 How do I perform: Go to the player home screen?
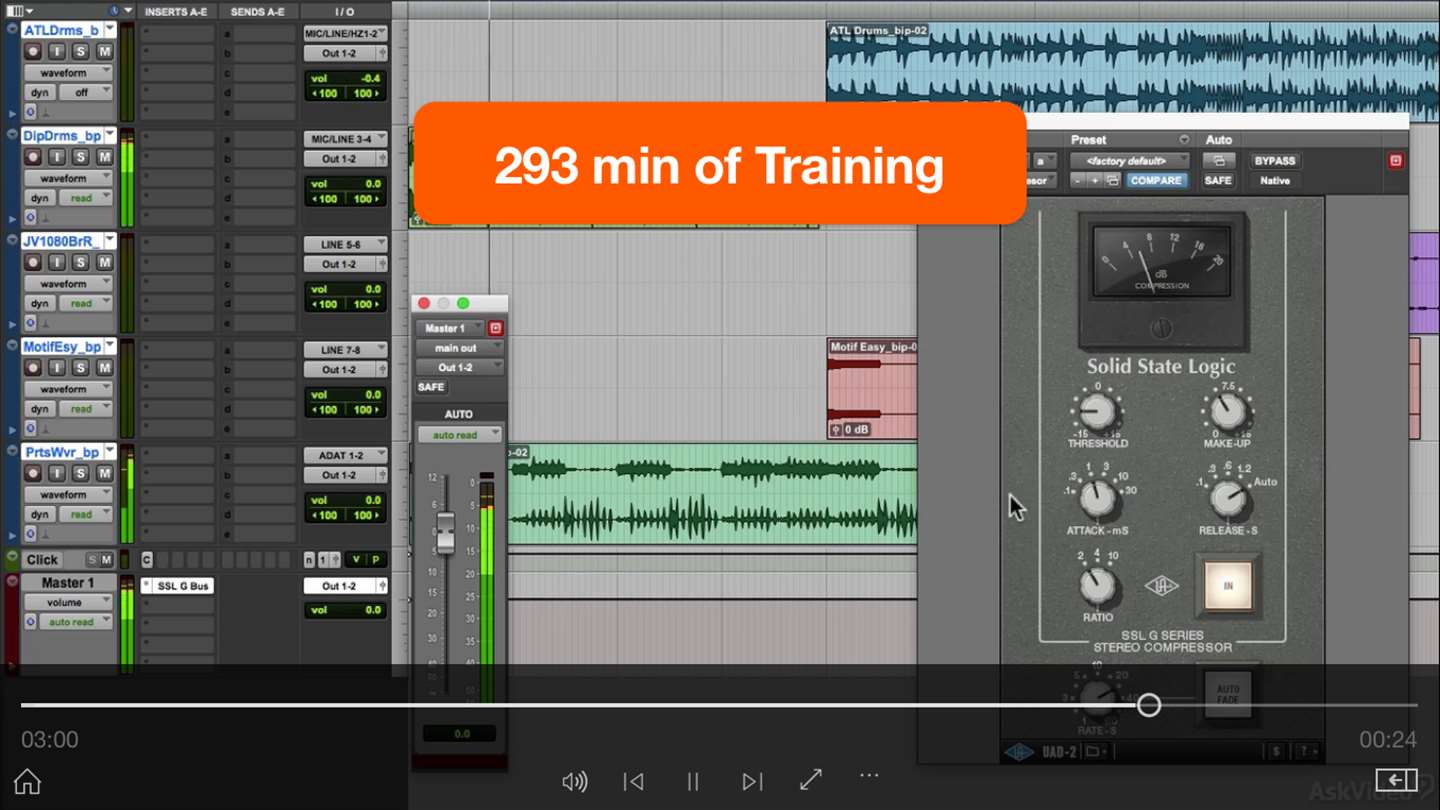pyautogui.click(x=27, y=781)
